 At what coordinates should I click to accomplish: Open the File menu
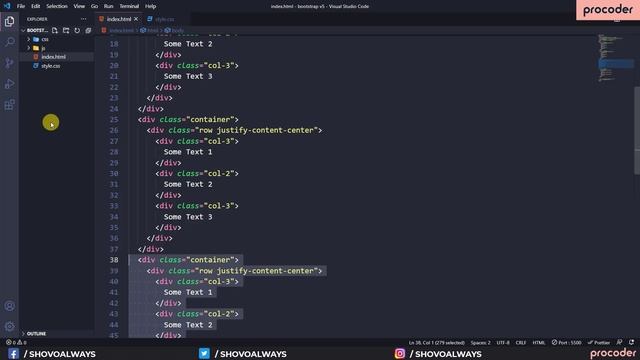(x=21, y=6)
